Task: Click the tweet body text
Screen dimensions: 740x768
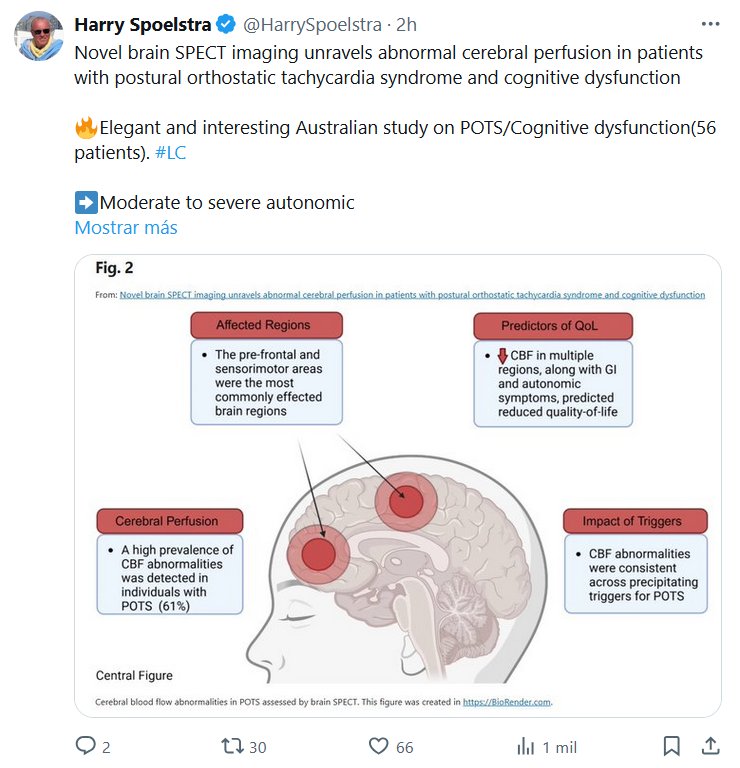Action: click(388, 64)
